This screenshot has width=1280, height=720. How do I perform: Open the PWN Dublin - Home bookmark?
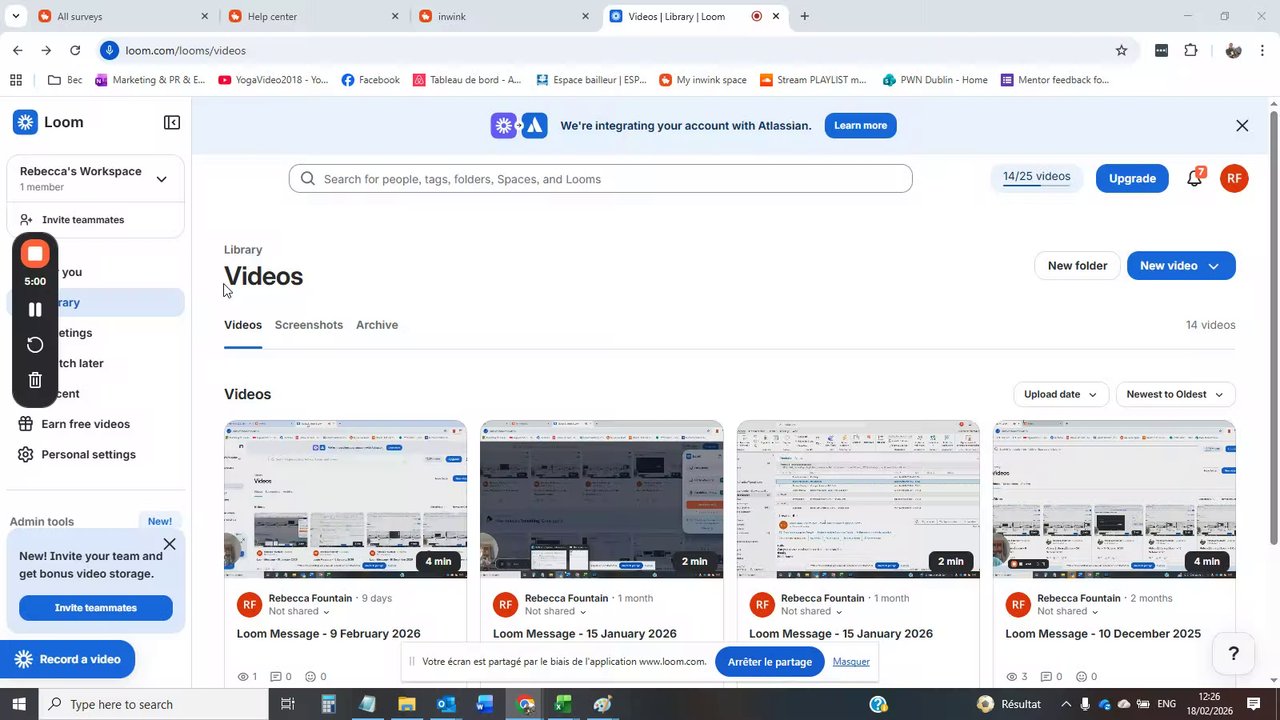935,80
